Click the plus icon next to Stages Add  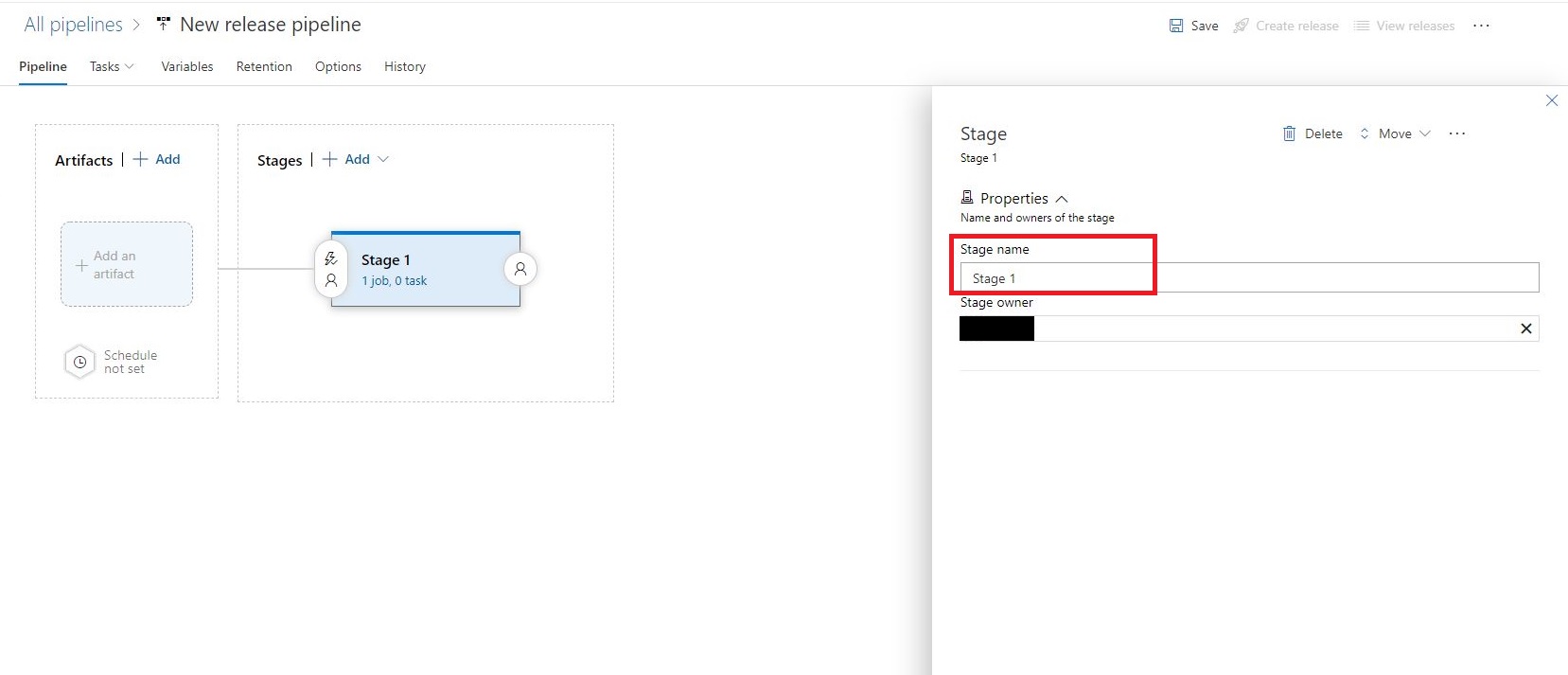(x=329, y=159)
